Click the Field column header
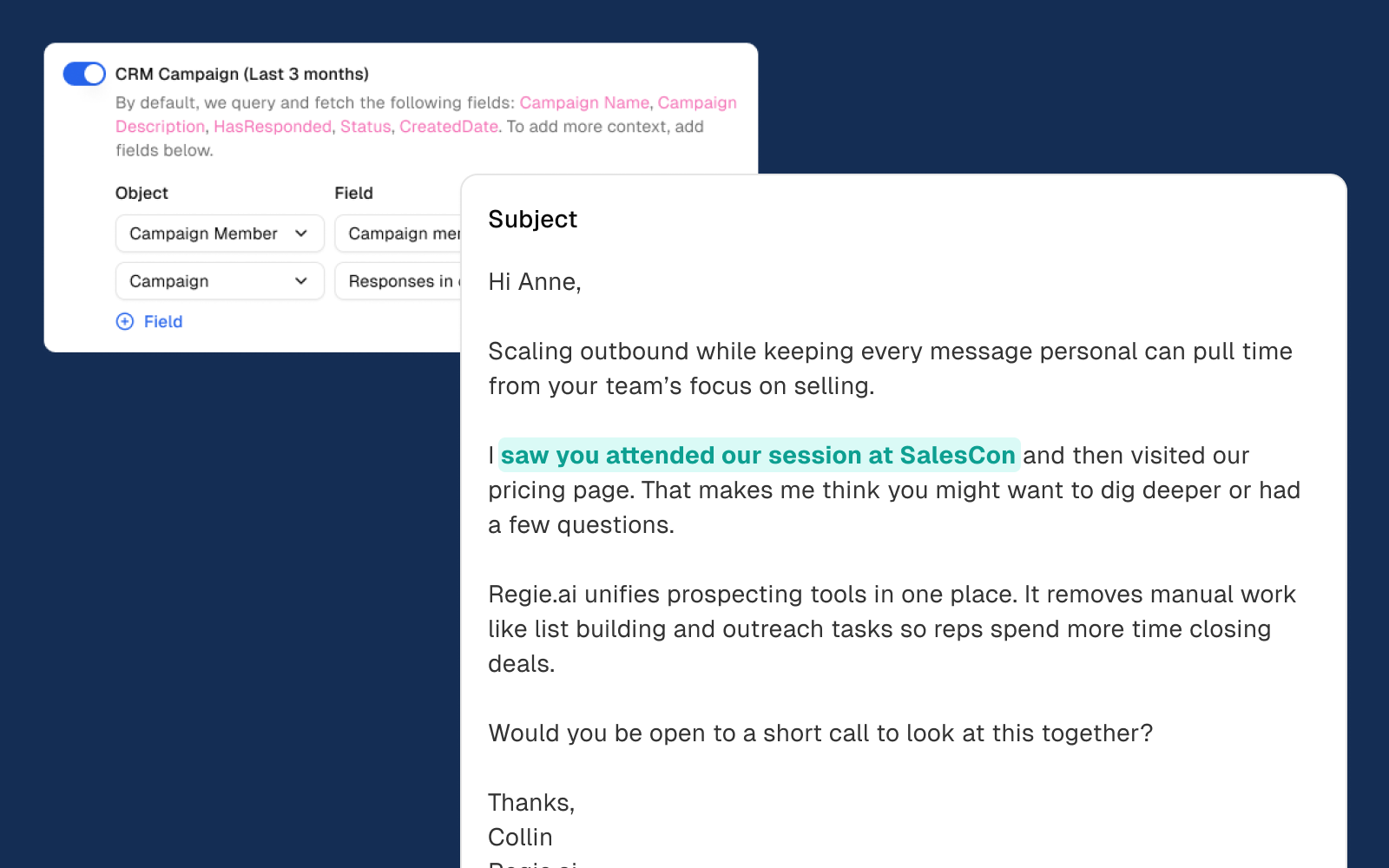The image size is (1389, 868). click(352, 193)
